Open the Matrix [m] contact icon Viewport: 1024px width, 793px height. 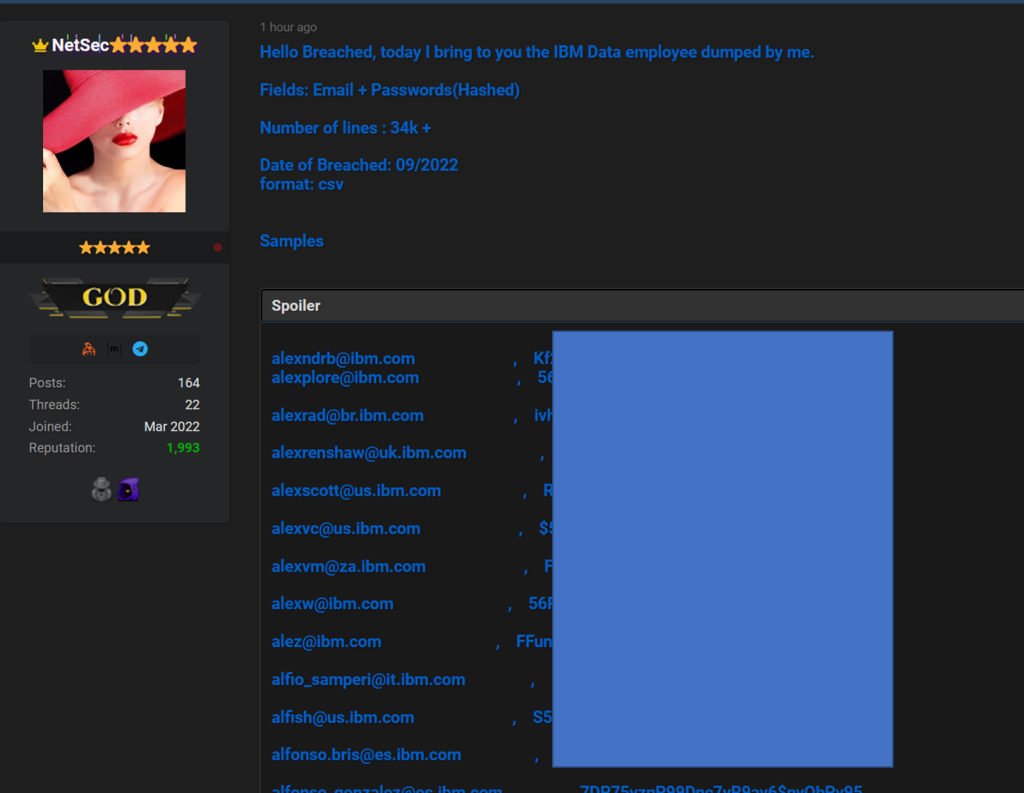tap(114, 349)
